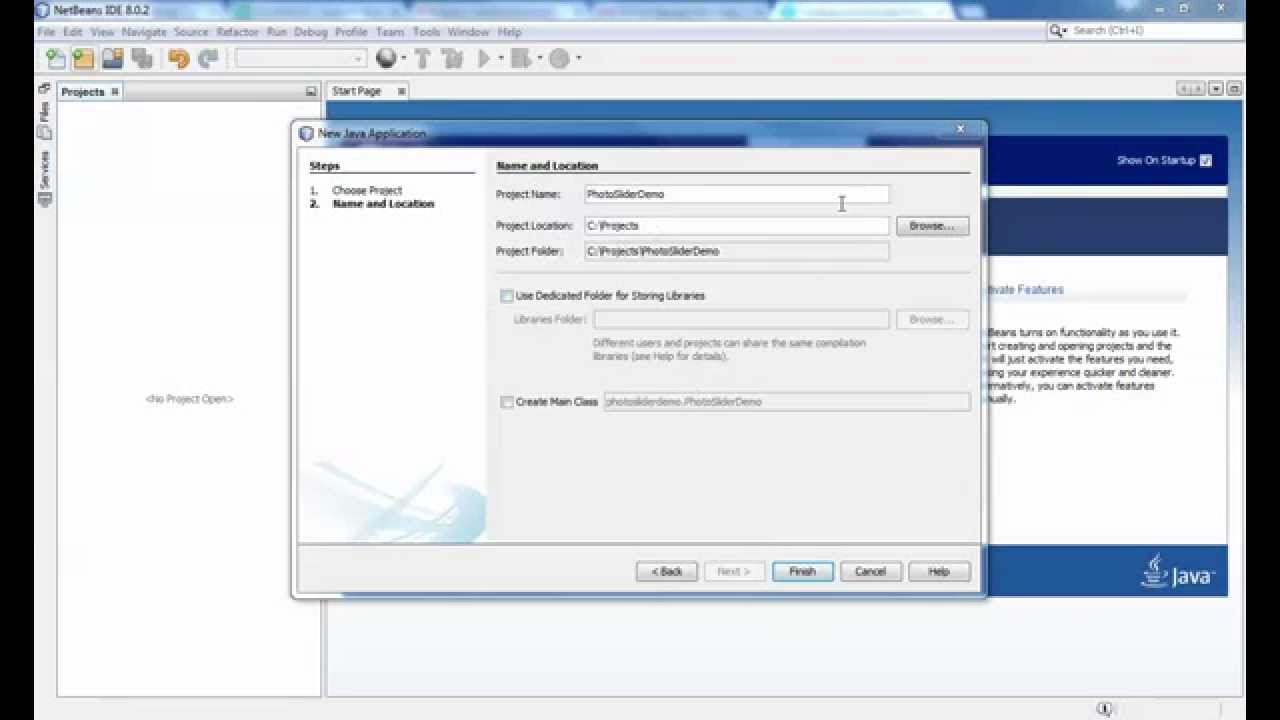
Task: Click the search magnifier icon
Action: tap(1057, 31)
